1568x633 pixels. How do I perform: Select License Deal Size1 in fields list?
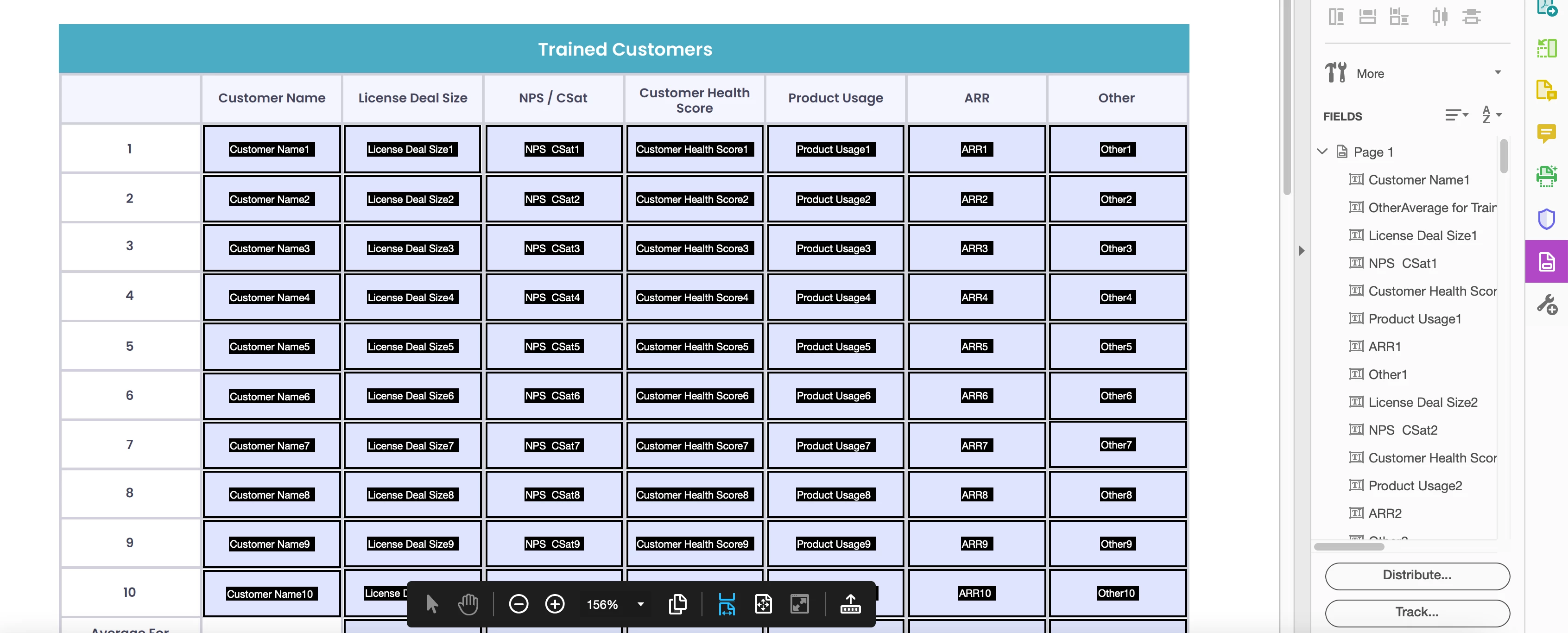[x=1422, y=235]
